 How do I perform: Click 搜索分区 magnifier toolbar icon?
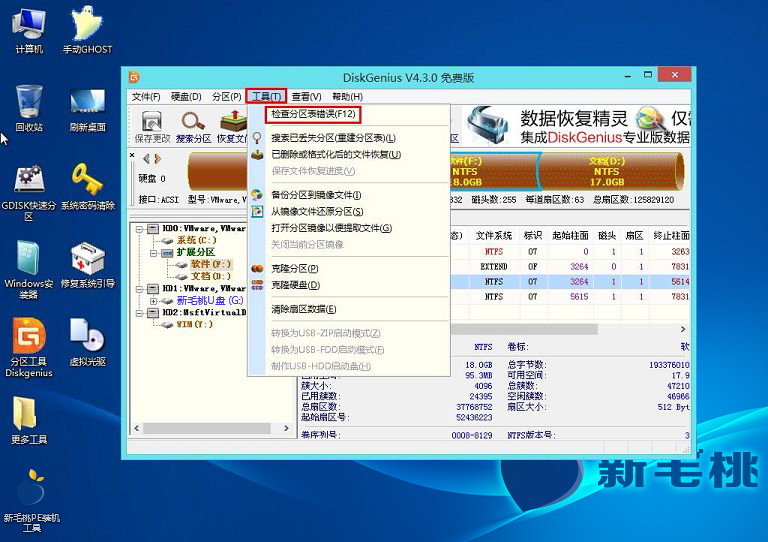193,127
